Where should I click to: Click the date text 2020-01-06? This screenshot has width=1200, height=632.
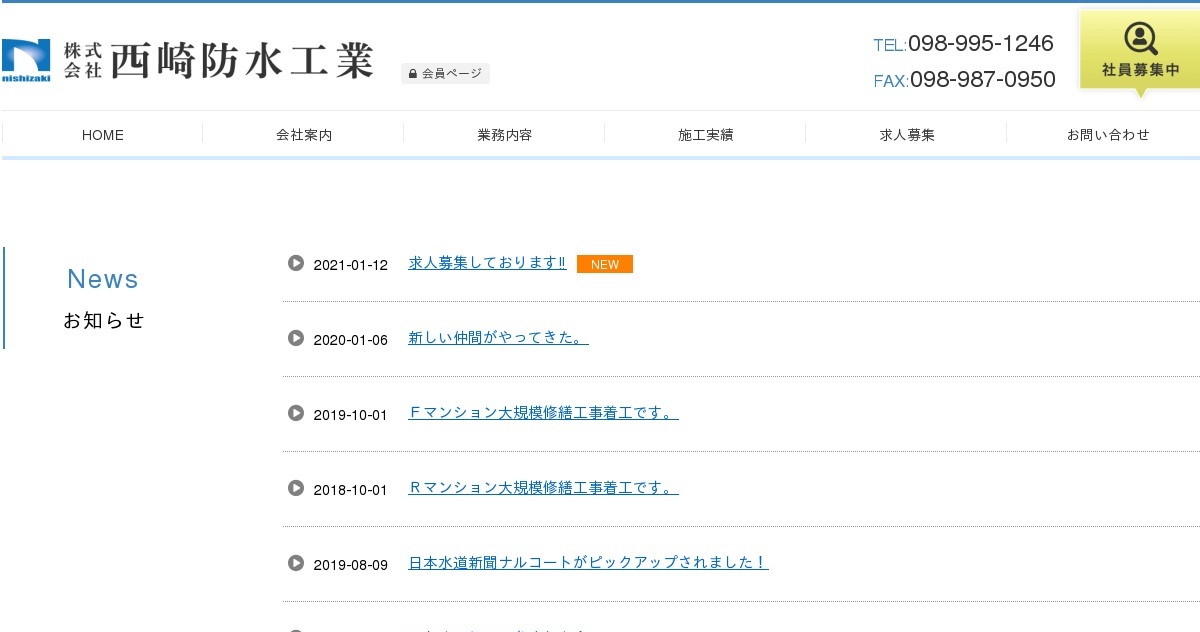[x=350, y=340]
